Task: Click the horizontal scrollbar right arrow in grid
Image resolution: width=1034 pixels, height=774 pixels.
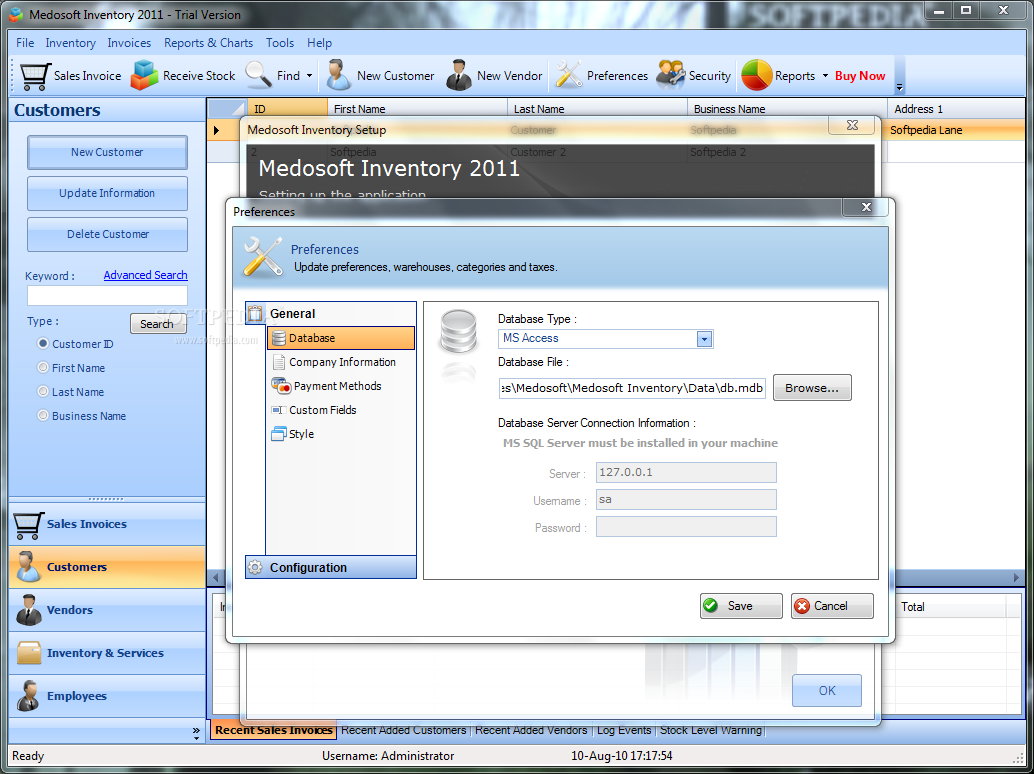Action: pyautogui.click(x=1016, y=578)
